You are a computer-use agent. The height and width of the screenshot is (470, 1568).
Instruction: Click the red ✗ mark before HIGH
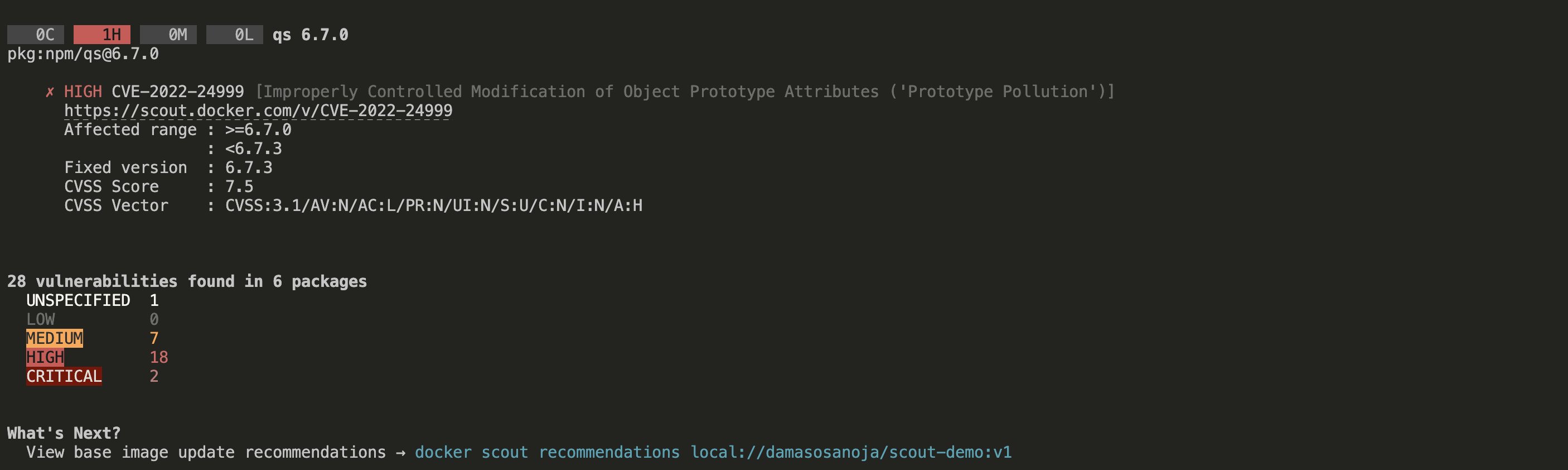(x=50, y=92)
